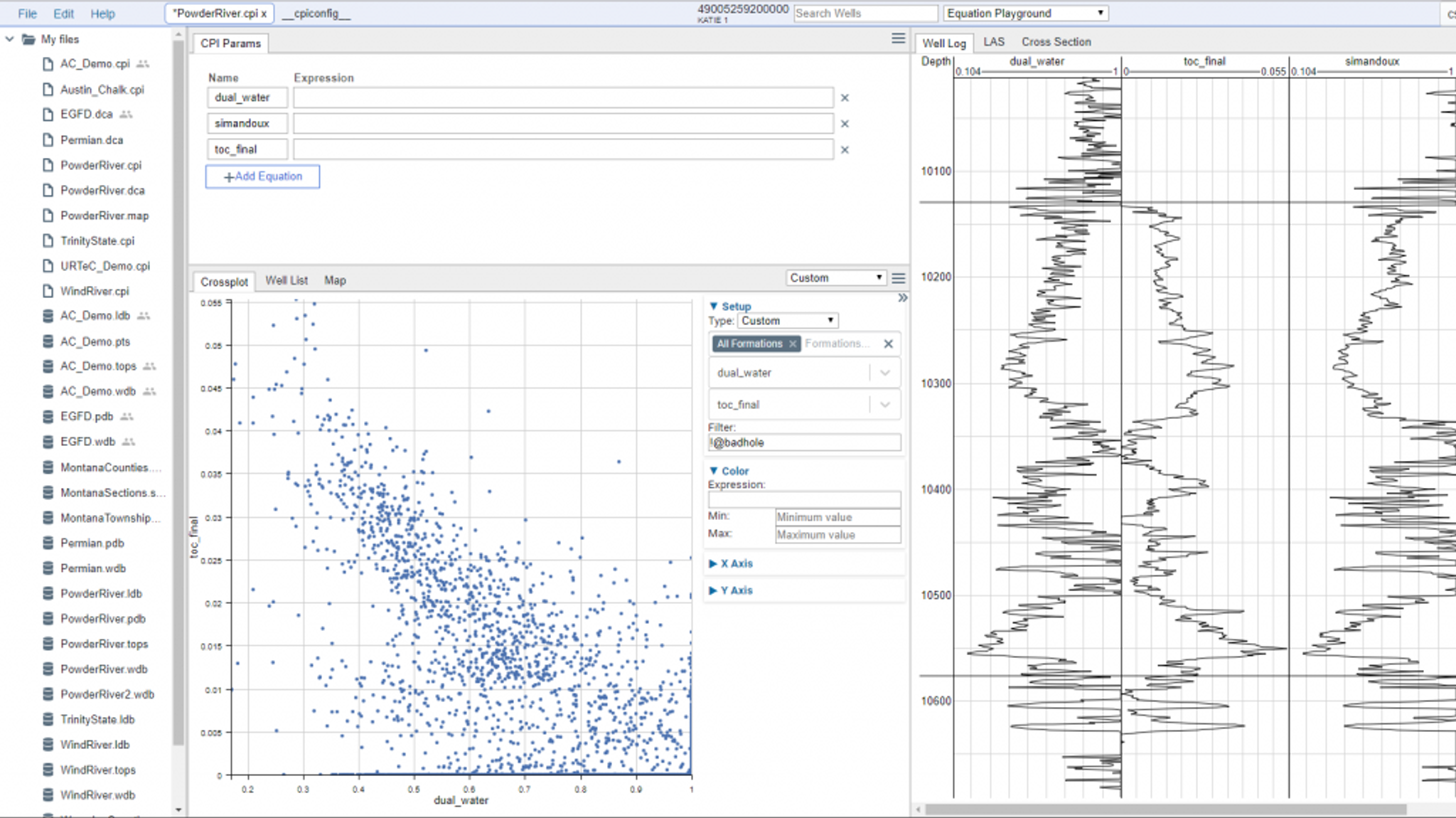Open the dual_water axis selector dropdown
Screen dimensions: 1456x818
click(884, 373)
